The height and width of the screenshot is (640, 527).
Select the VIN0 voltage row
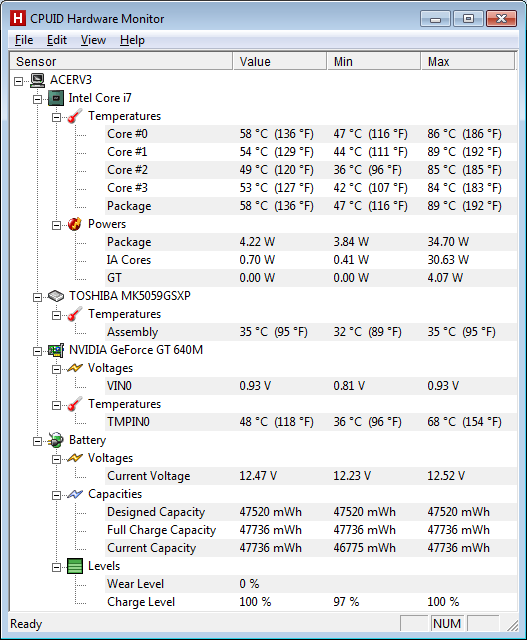coord(311,386)
